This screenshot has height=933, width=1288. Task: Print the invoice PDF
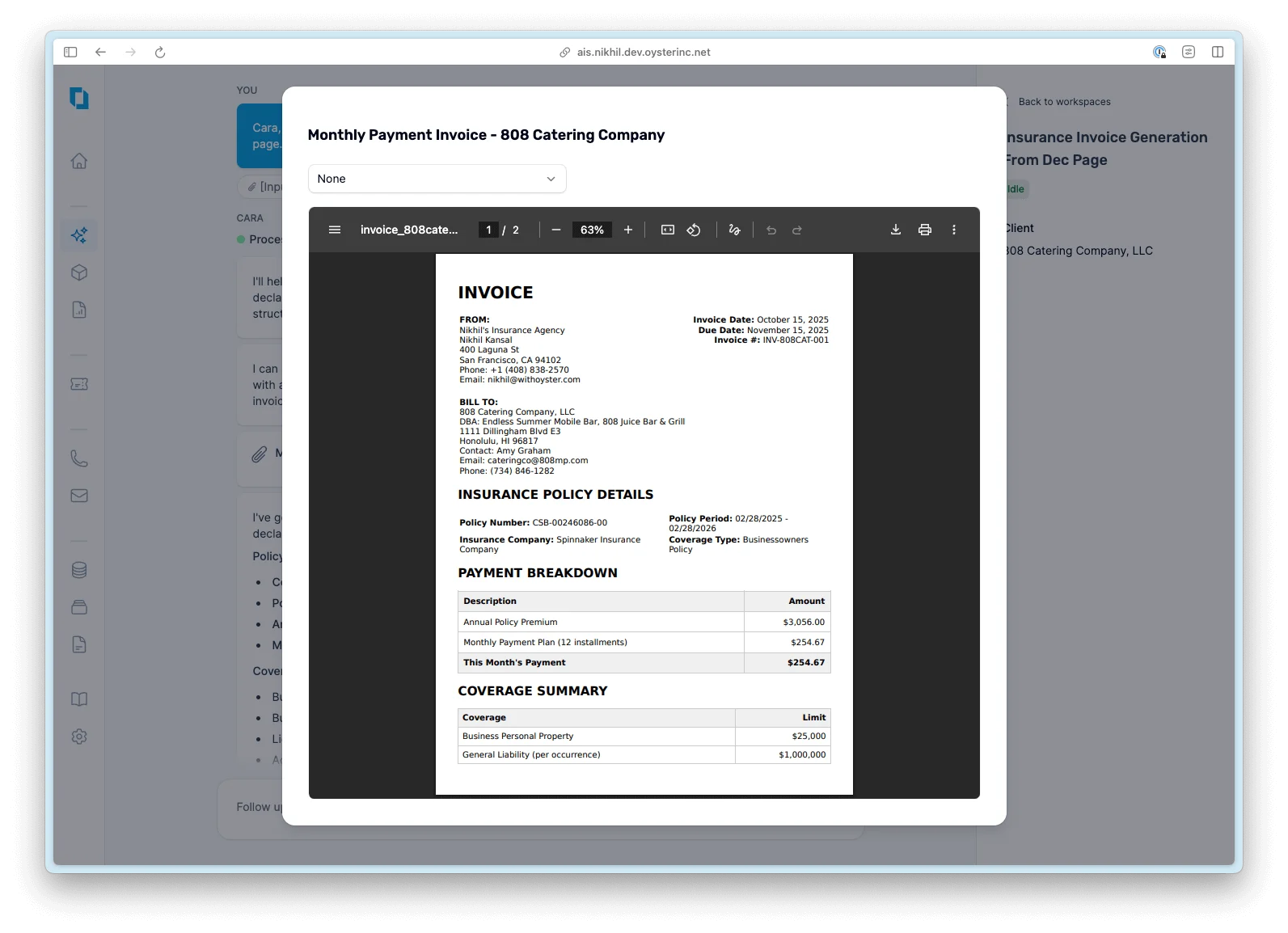(x=925, y=230)
